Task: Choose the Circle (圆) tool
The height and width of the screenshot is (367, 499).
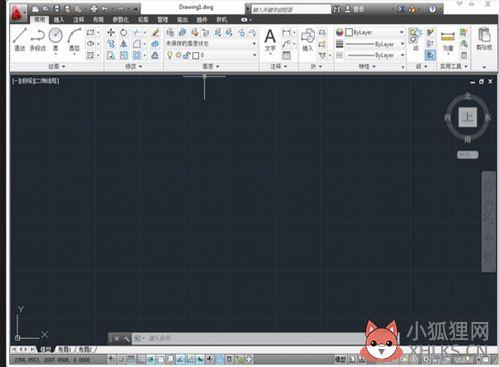Action: click(x=56, y=39)
